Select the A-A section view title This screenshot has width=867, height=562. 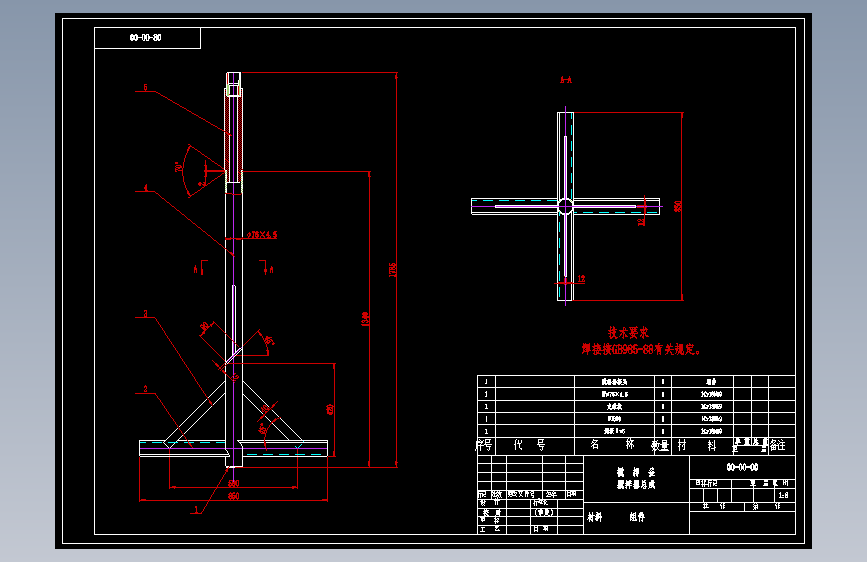[x=566, y=80]
